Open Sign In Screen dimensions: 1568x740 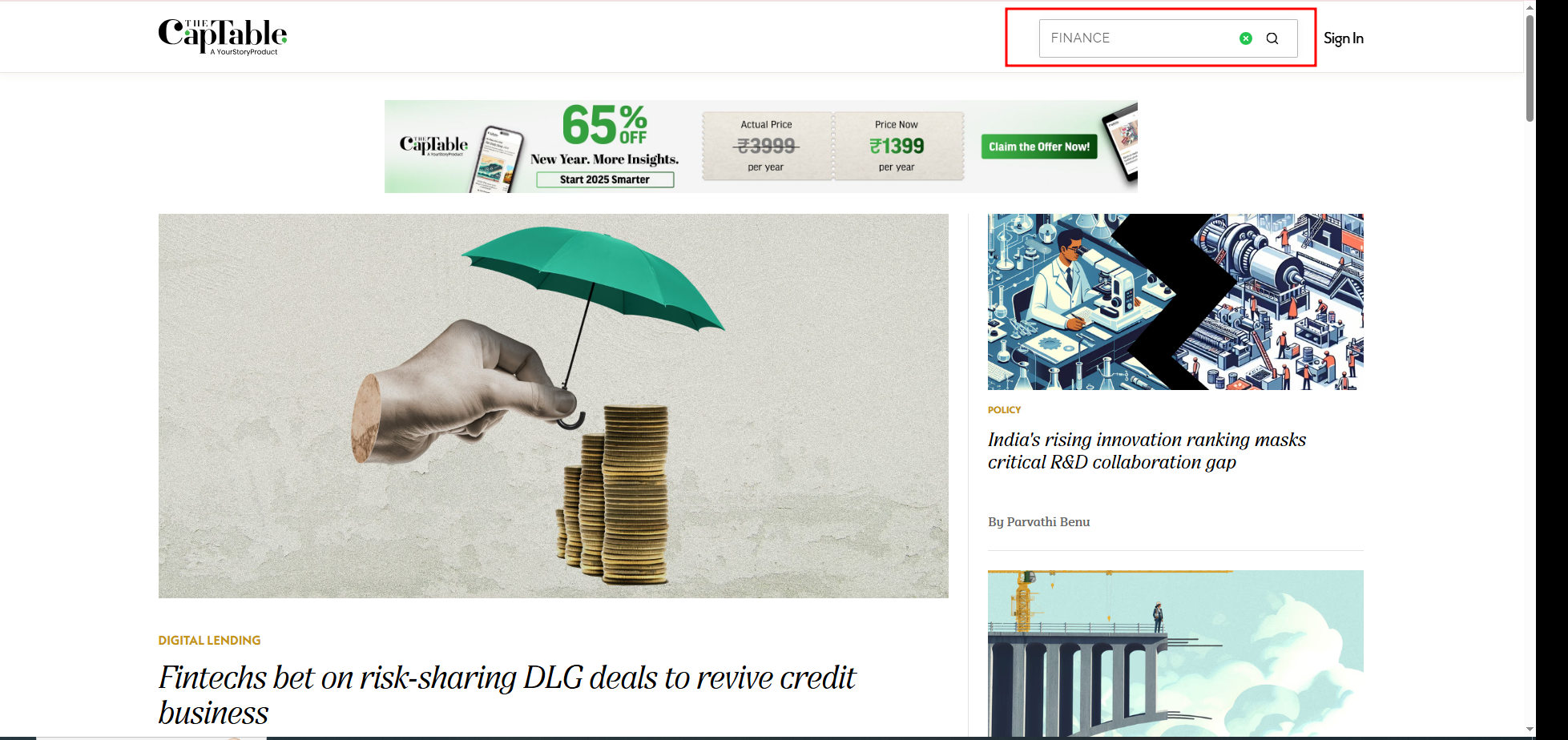coord(1344,38)
